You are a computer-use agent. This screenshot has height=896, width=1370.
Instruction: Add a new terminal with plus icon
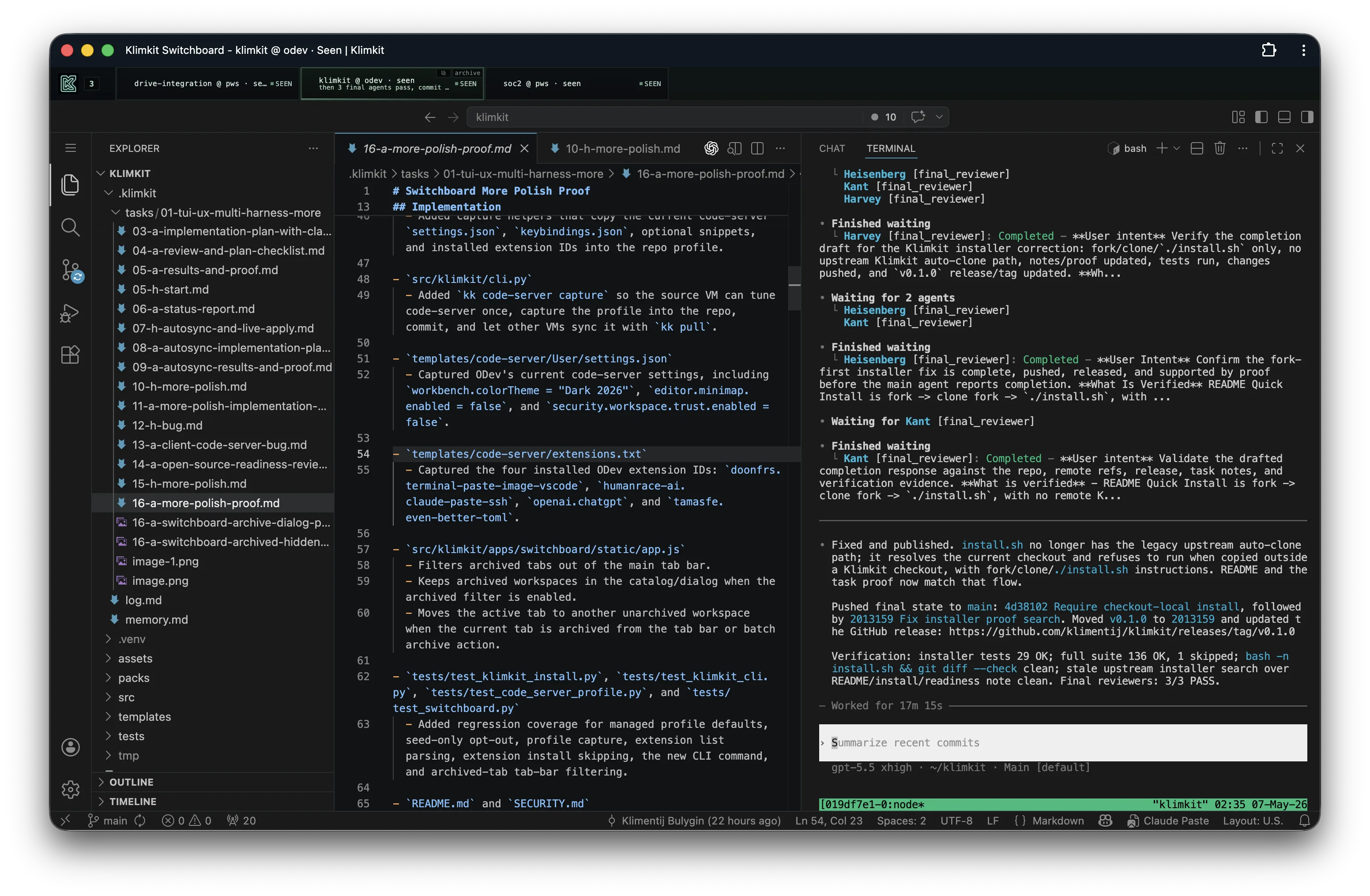tap(1162, 148)
